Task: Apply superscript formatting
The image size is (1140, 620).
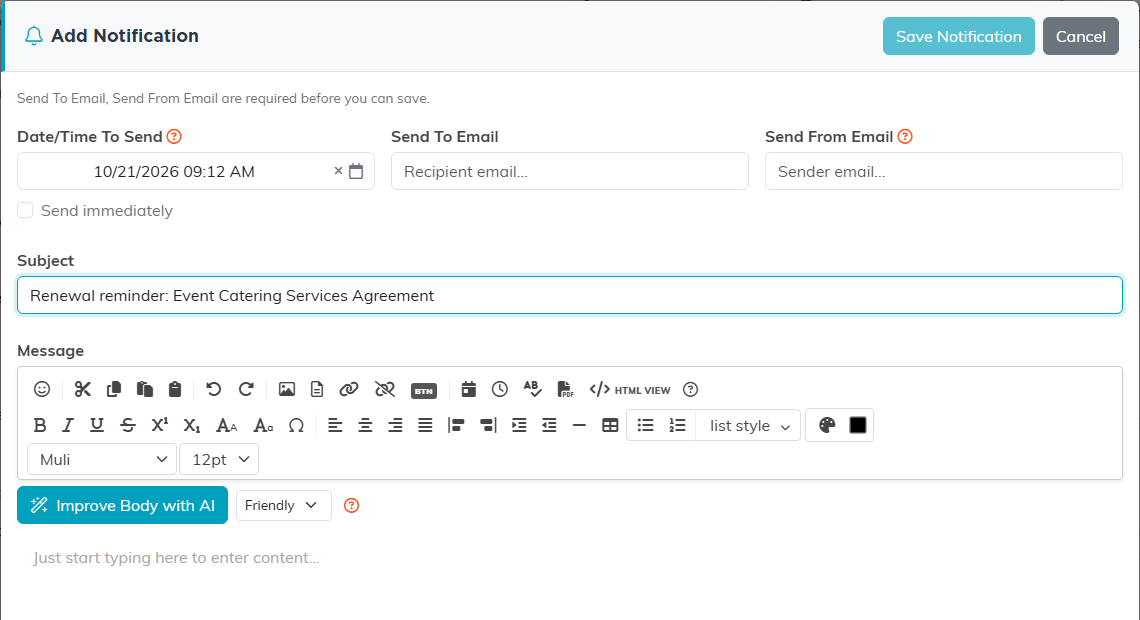Action: (x=159, y=425)
